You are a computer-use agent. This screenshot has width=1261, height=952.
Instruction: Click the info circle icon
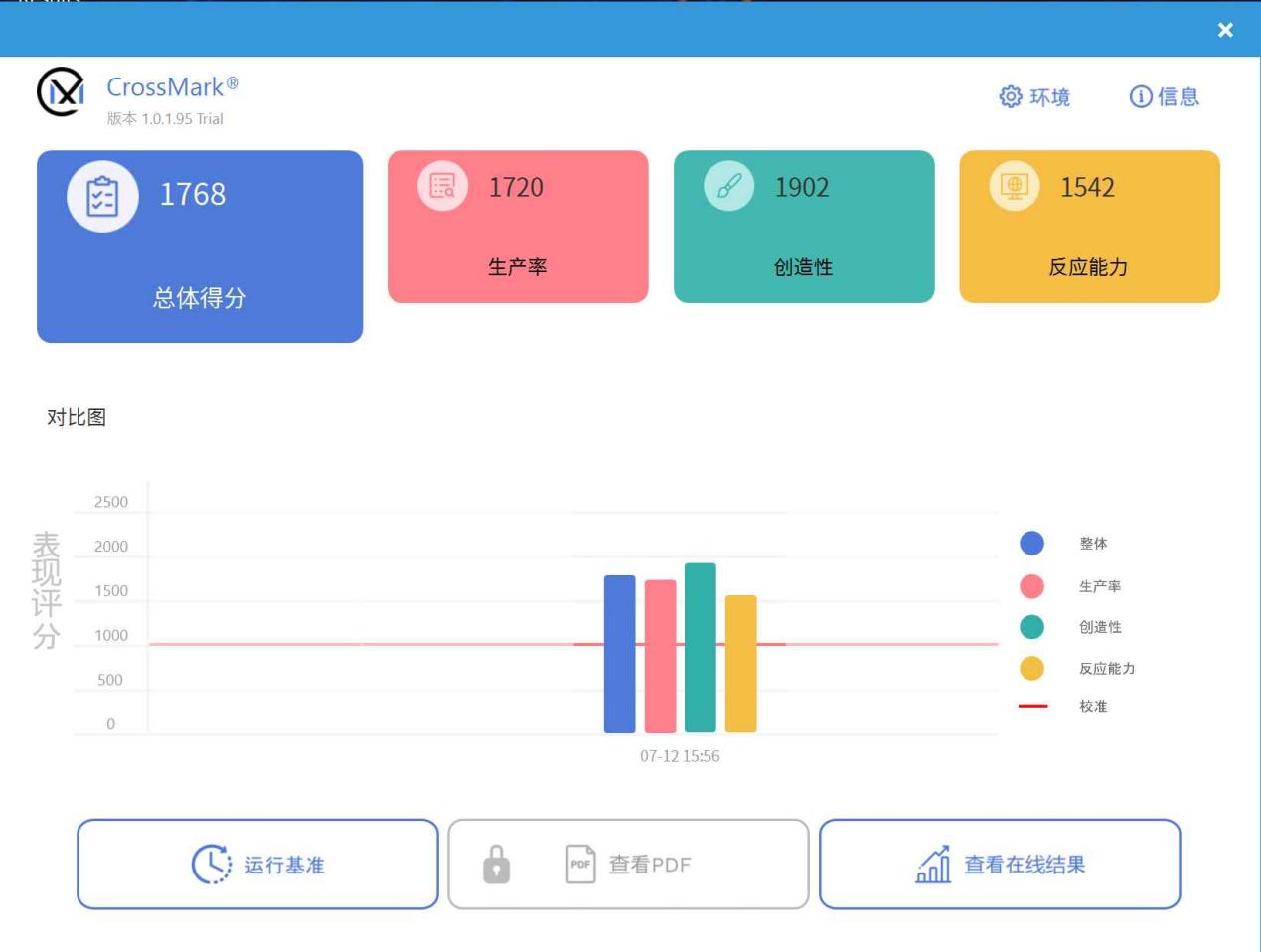tap(1141, 96)
